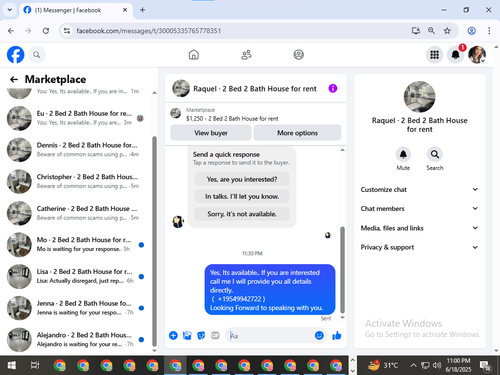500x375 pixels.
Task: Click the sent message bubble with phone number
Action: point(270,290)
